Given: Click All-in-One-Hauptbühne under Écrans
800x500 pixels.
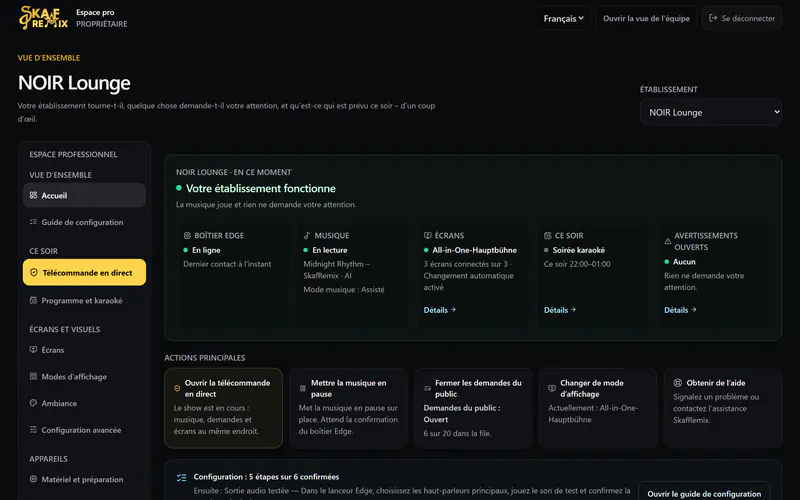Looking at the screenshot, I should pos(474,250).
